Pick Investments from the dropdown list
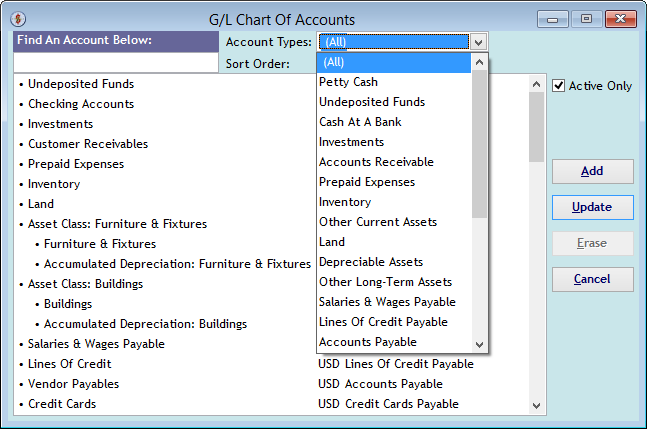Image resolution: width=647 pixels, height=429 pixels. click(394, 142)
